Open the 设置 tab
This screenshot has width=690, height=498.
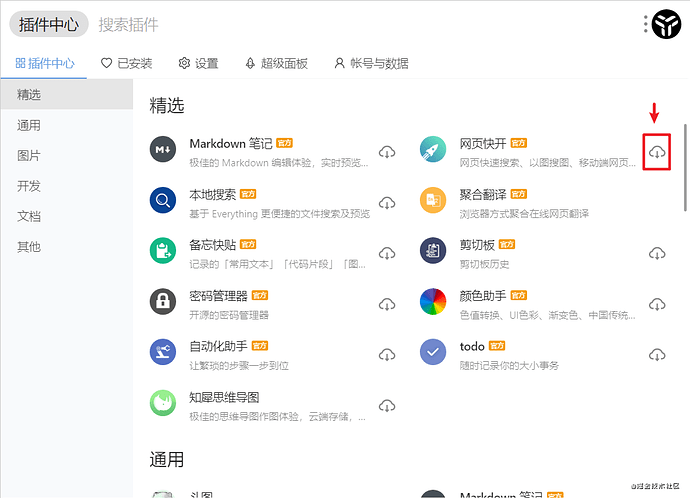[x=198, y=63]
